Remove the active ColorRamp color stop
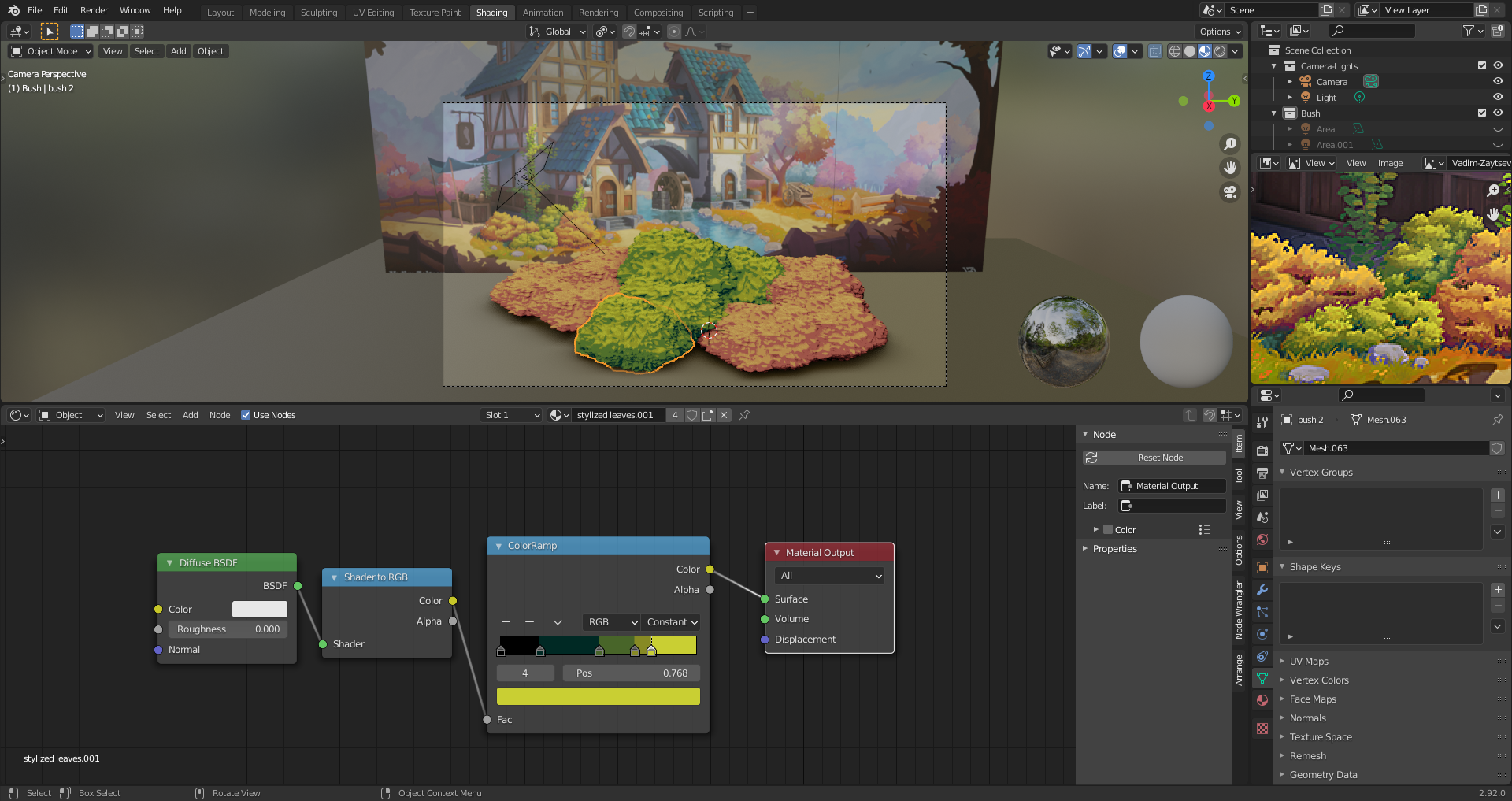Viewport: 1512px width, 801px height. tap(529, 622)
